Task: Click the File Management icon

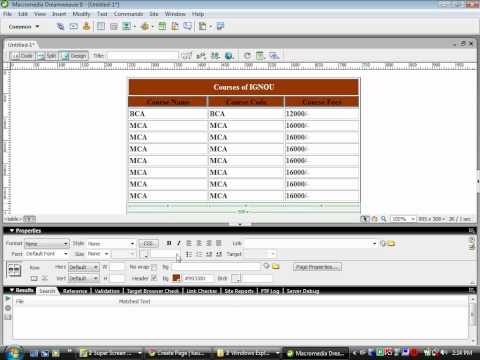Action: coord(216,56)
